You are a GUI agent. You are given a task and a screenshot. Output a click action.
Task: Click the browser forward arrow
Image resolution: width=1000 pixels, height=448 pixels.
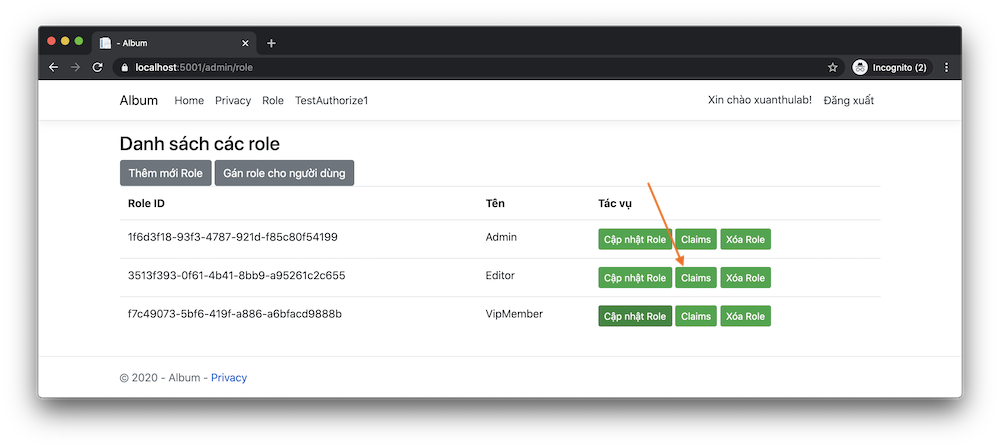(75, 67)
